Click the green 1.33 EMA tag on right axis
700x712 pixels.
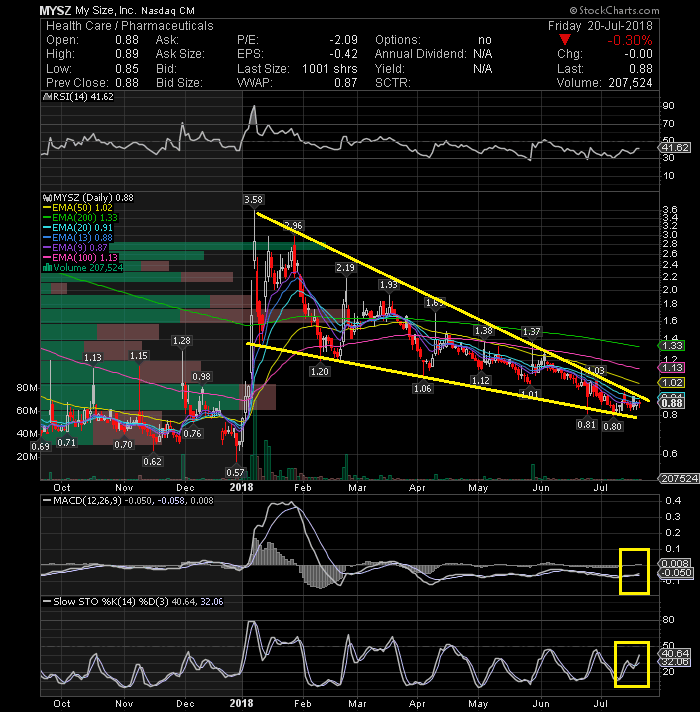pyautogui.click(x=672, y=346)
